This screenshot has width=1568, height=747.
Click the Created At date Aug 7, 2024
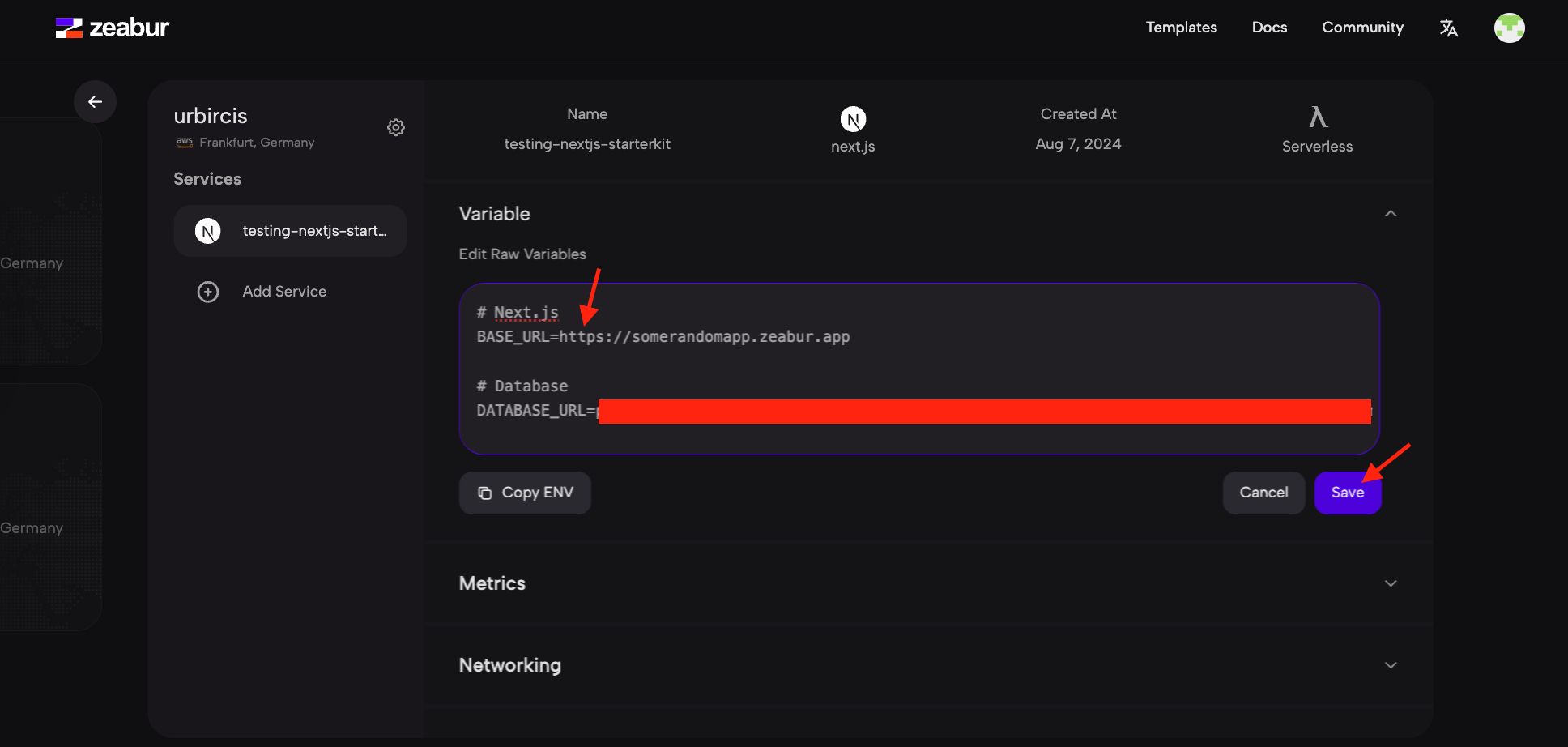(1078, 144)
